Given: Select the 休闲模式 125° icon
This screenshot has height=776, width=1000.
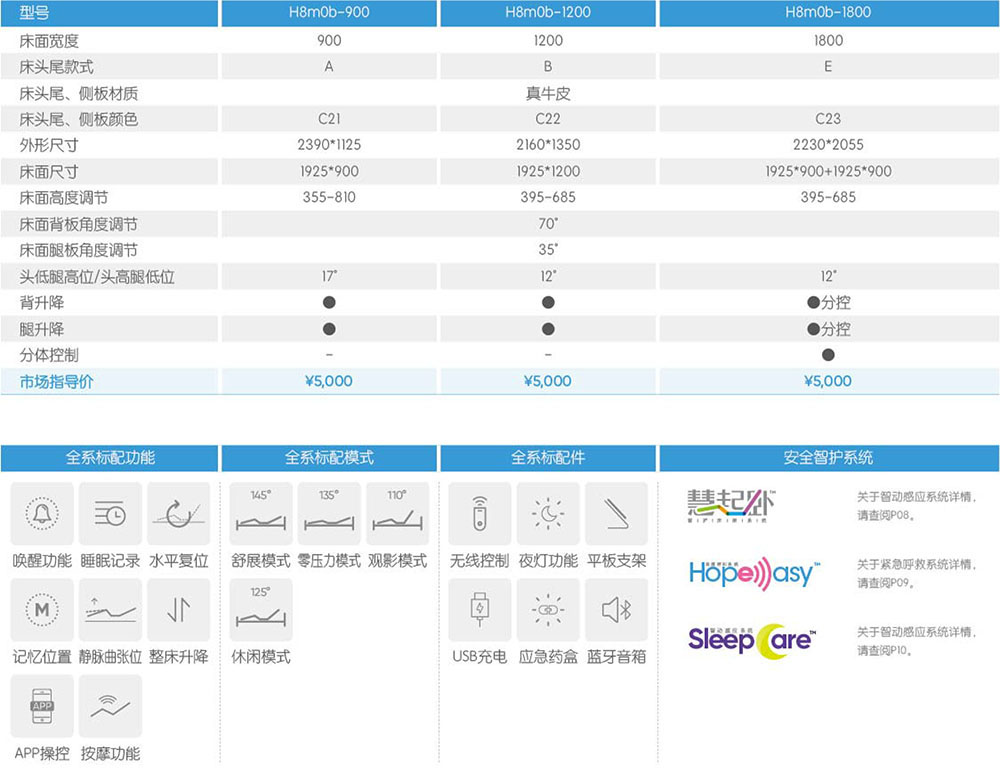Looking at the screenshot, I should pos(261,610).
